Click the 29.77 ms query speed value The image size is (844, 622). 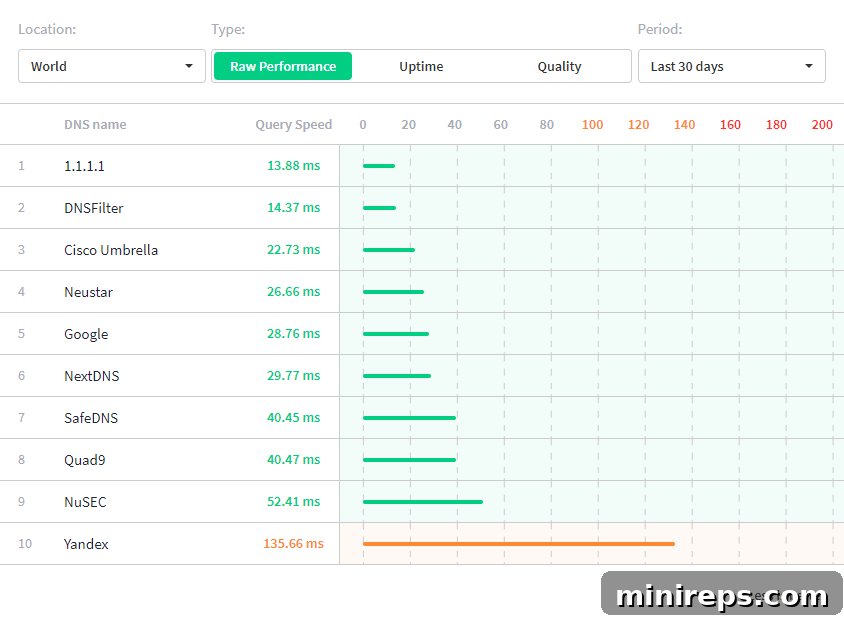293,376
